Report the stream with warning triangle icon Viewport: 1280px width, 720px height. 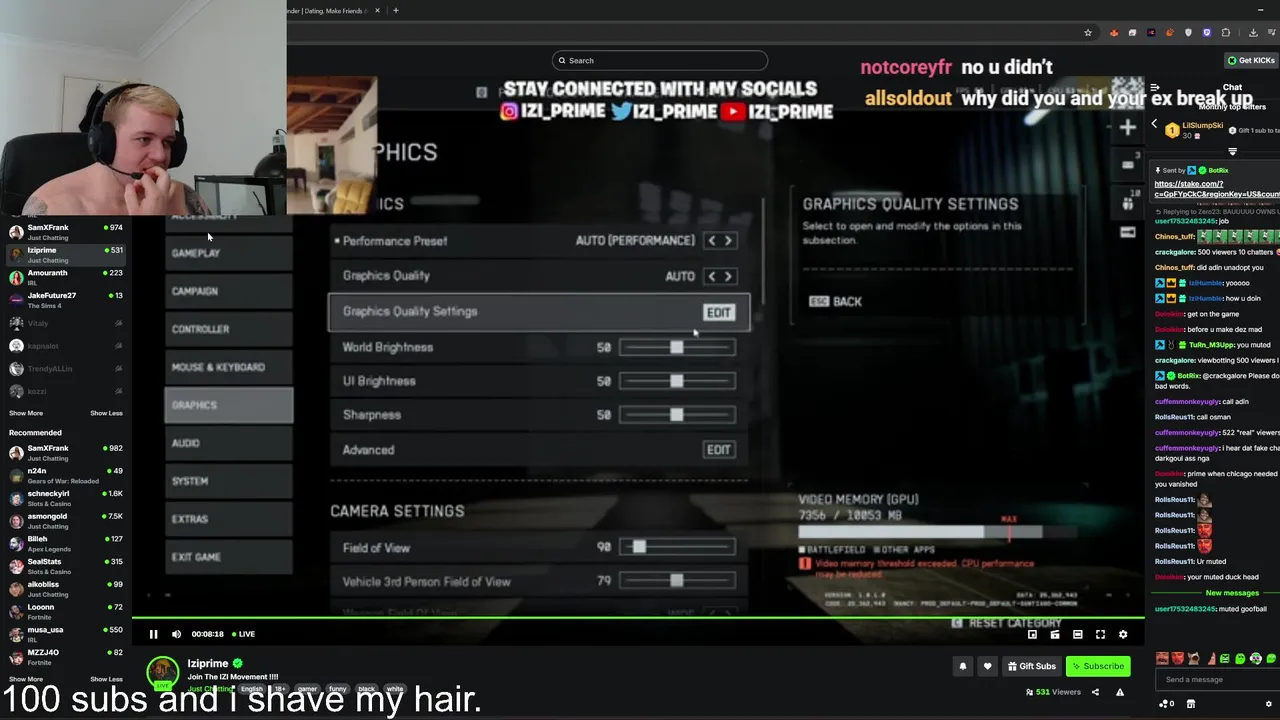tap(1120, 692)
